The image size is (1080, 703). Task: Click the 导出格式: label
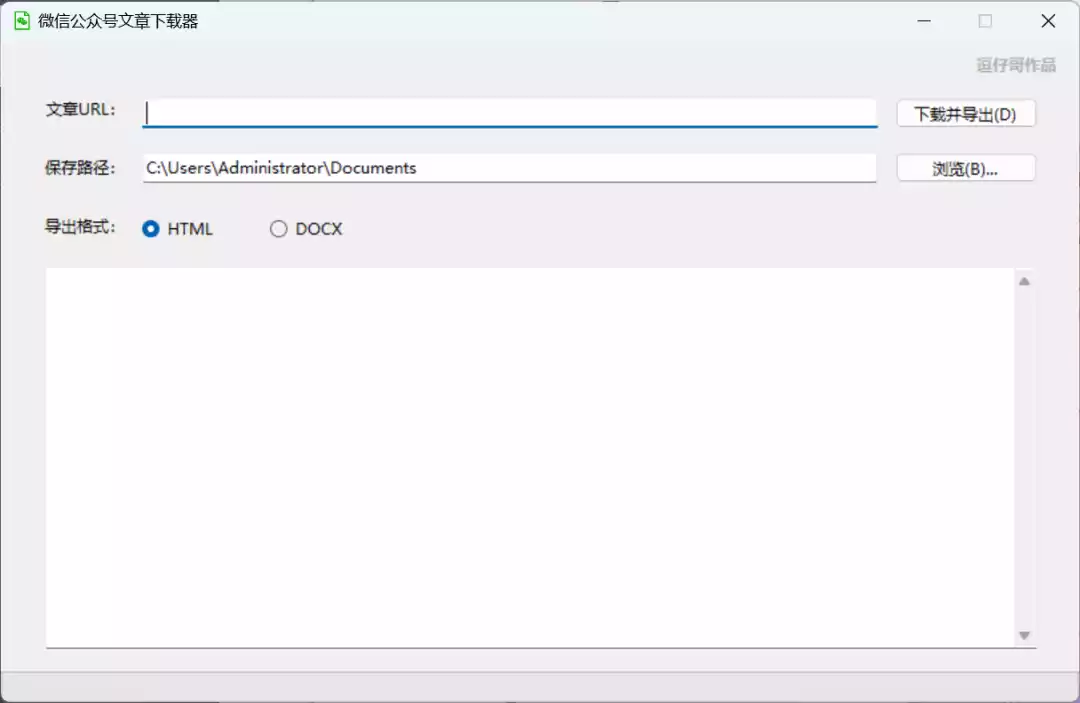81,227
